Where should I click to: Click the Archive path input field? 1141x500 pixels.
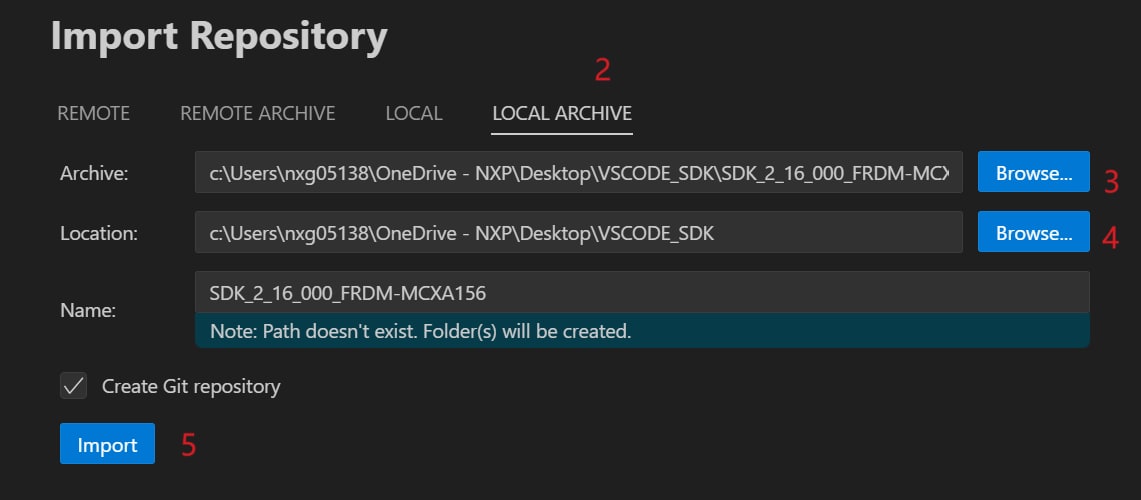tap(578, 172)
